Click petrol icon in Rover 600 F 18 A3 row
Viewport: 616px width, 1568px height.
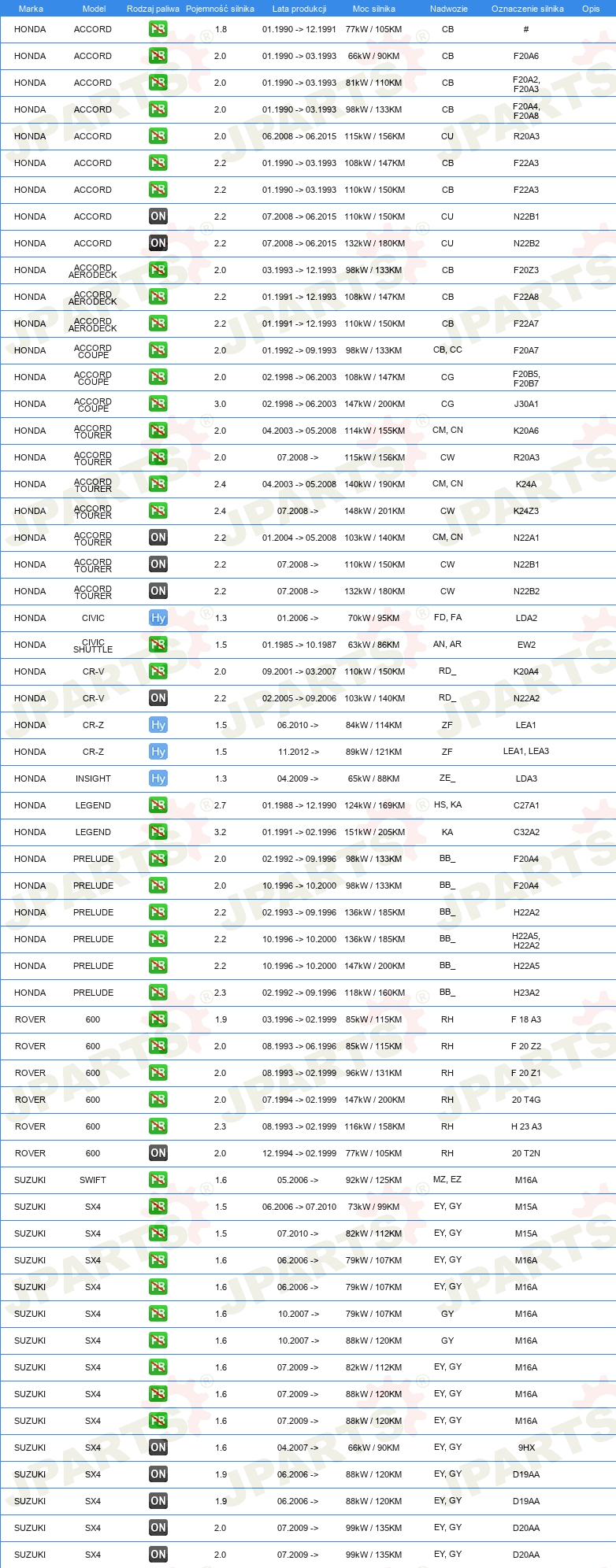pyautogui.click(x=158, y=1019)
